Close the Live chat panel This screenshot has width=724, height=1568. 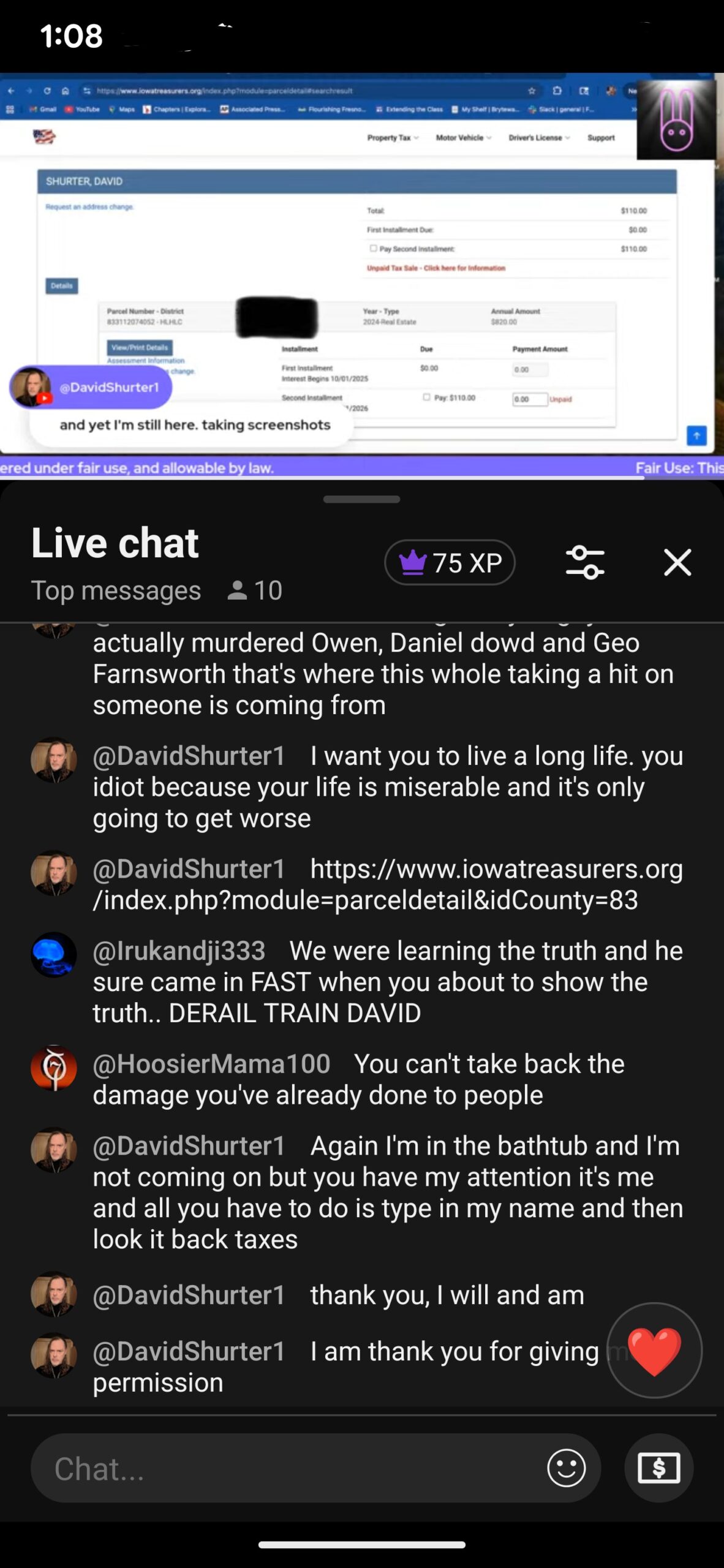click(x=677, y=562)
